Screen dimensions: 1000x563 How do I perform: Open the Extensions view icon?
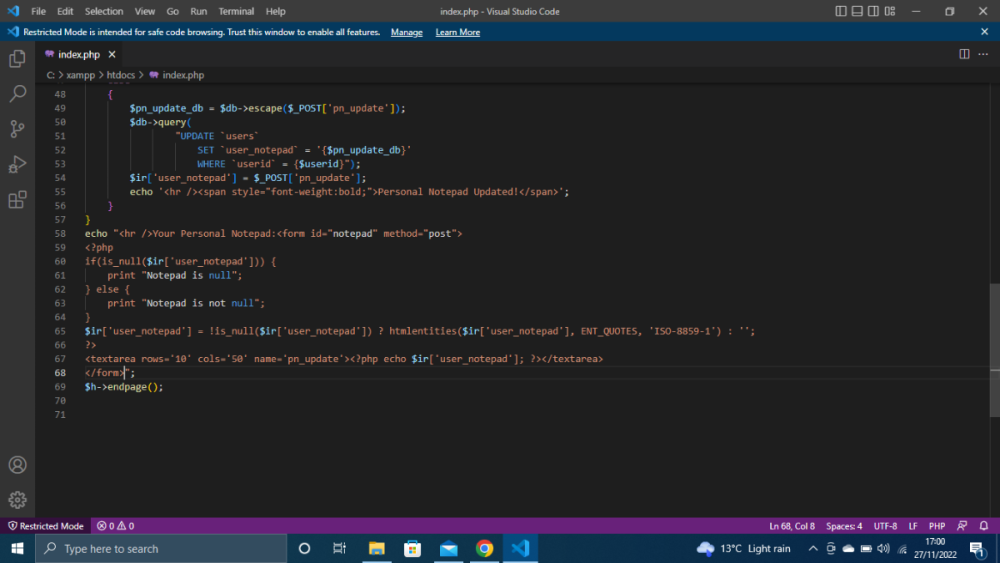pyautogui.click(x=17, y=199)
